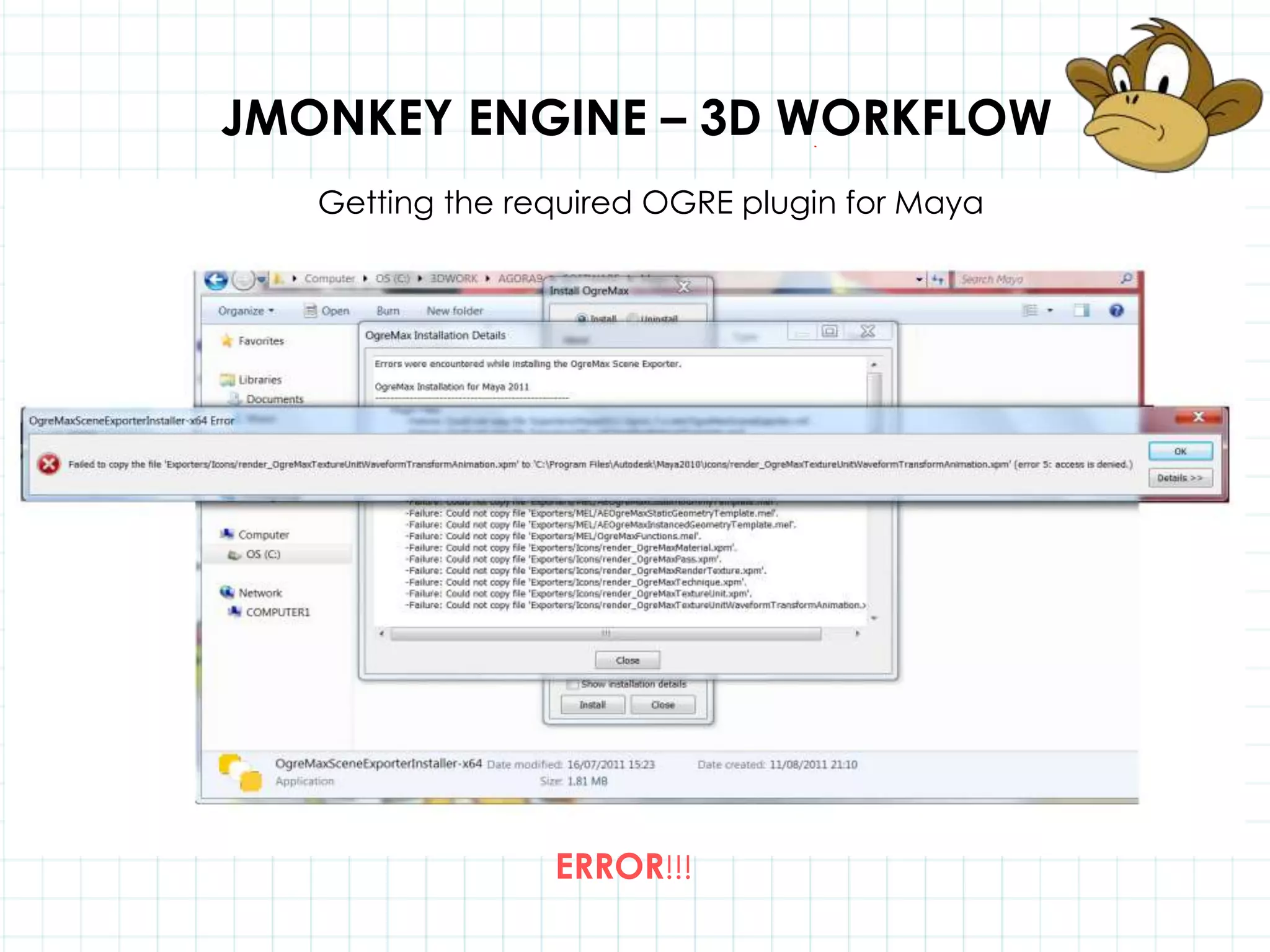
Task: Click the change view icon
Action: coord(1030,311)
